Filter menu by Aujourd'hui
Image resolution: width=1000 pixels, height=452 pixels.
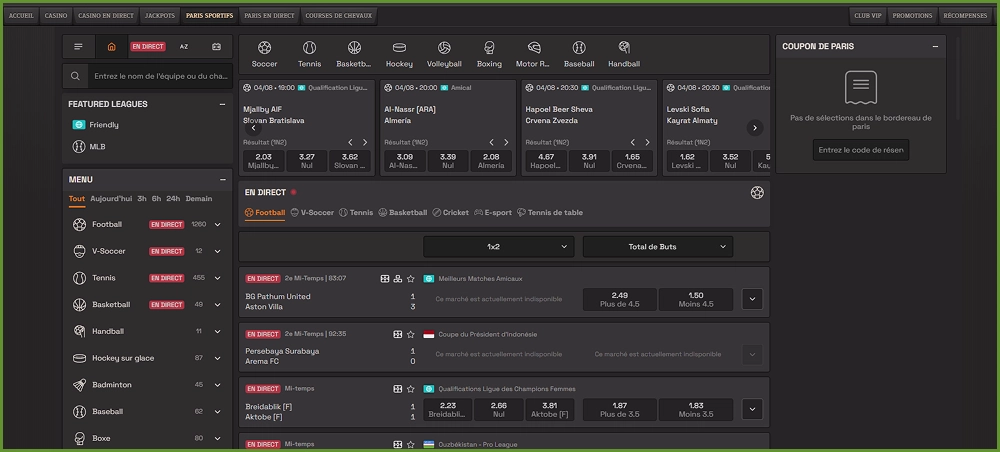[111, 199]
